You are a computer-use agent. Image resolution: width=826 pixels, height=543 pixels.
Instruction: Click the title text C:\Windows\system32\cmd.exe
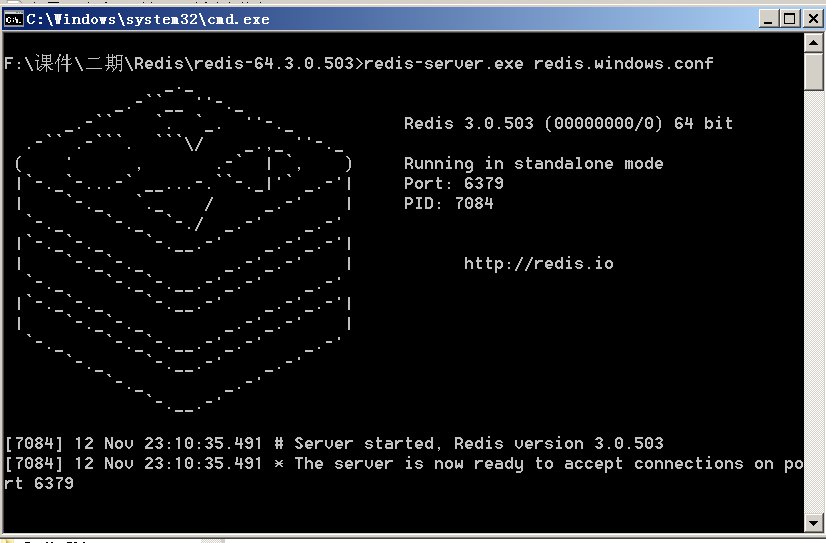[x=148, y=19]
